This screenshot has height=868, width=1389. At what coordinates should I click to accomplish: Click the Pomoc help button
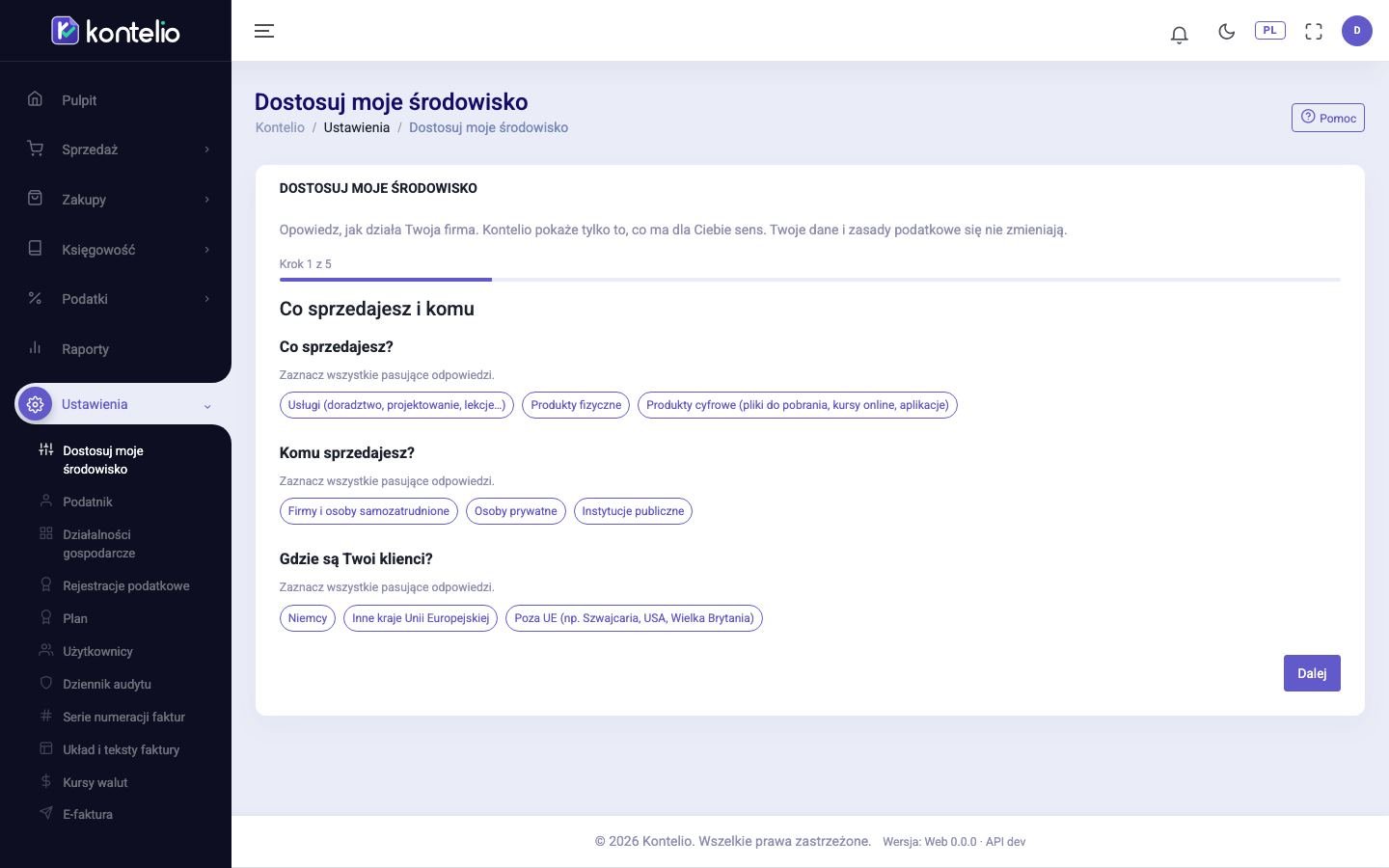pyautogui.click(x=1328, y=118)
